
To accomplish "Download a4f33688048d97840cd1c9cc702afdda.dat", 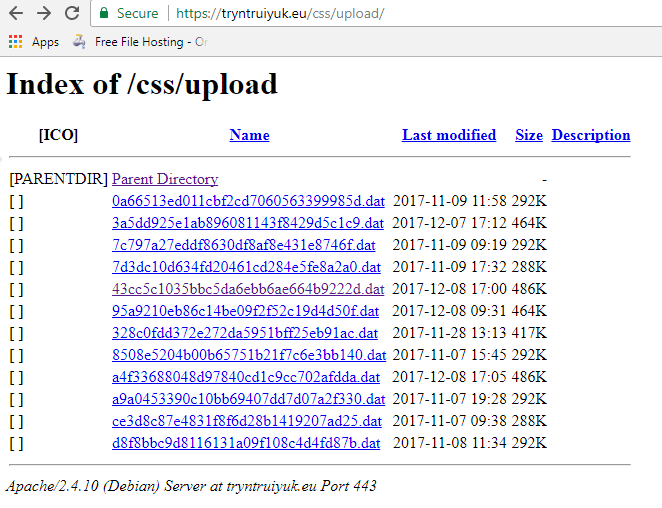I will pyautogui.click(x=246, y=377).
